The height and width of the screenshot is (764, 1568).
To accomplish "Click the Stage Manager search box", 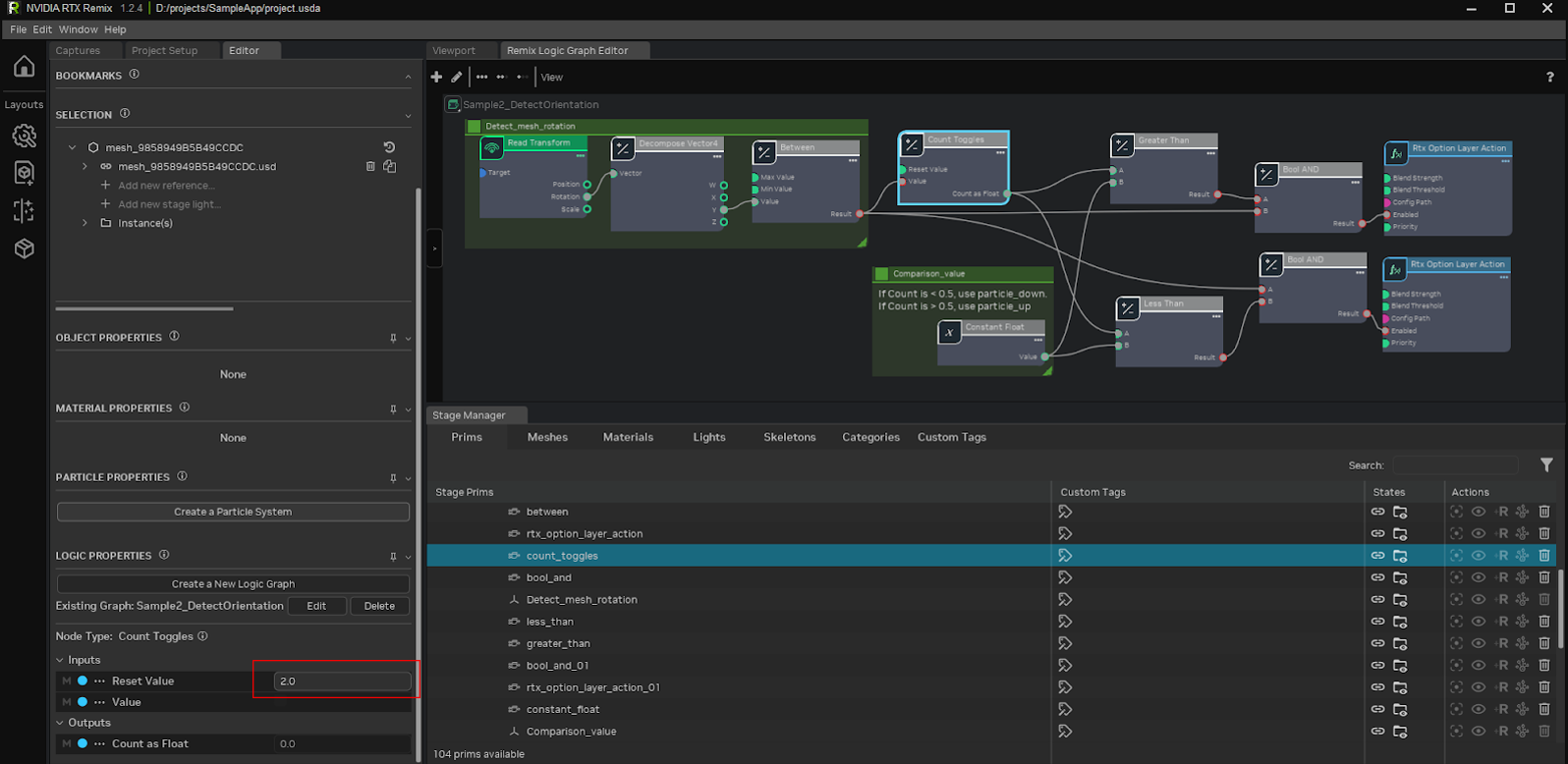I will point(1455,465).
